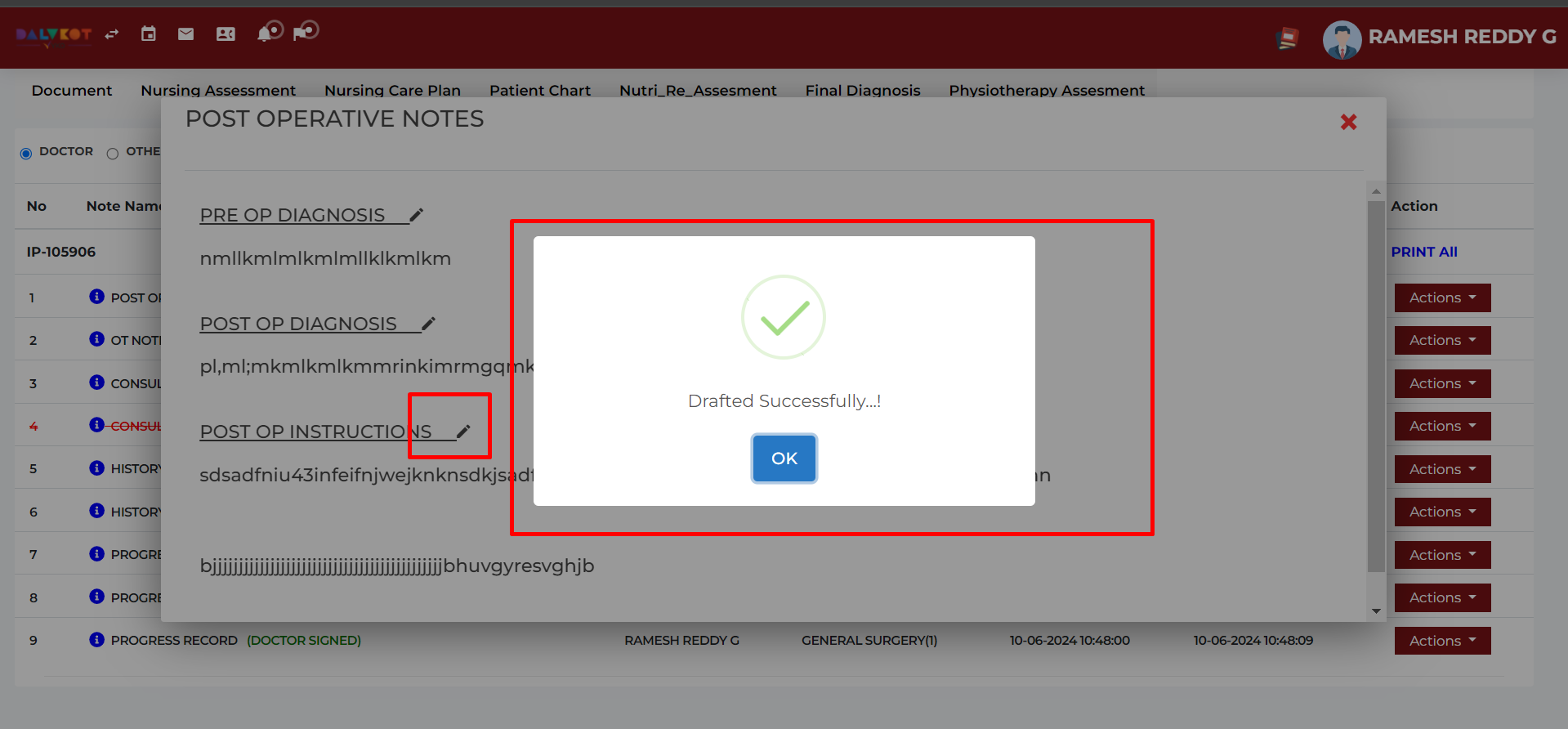Open the mail envelope icon
The image size is (1568, 729).
186,34
